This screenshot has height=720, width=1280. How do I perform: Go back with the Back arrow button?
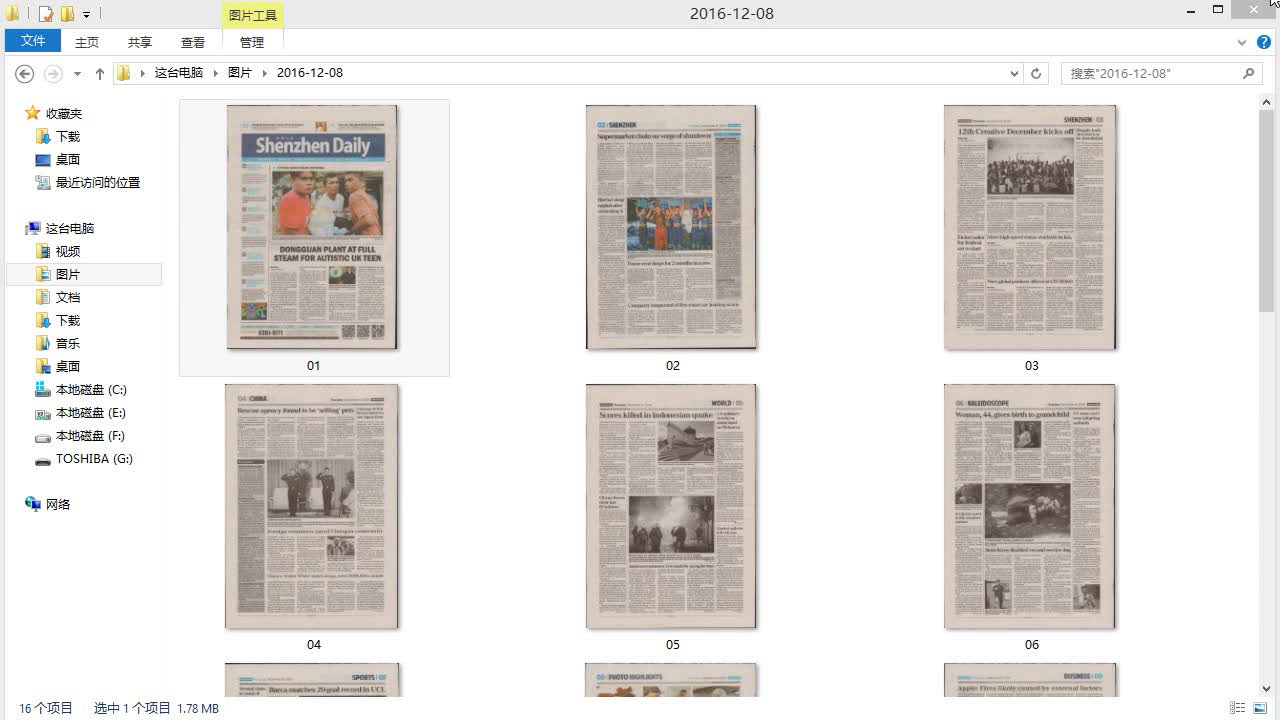25,73
